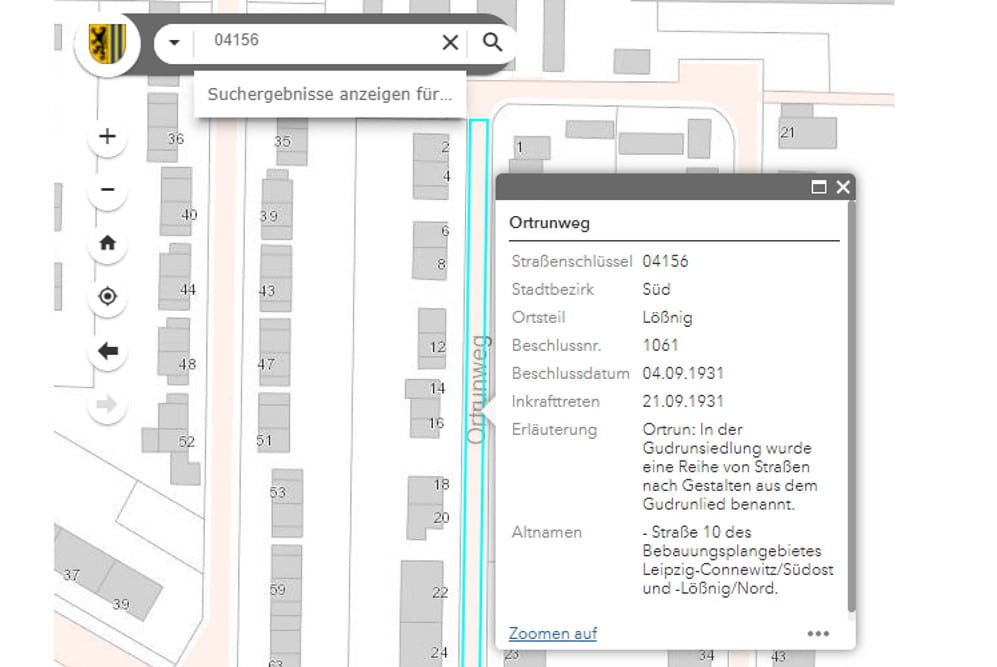Zoom in with the plus button
Image resolution: width=997 pixels, height=667 pixels.
coord(108,137)
